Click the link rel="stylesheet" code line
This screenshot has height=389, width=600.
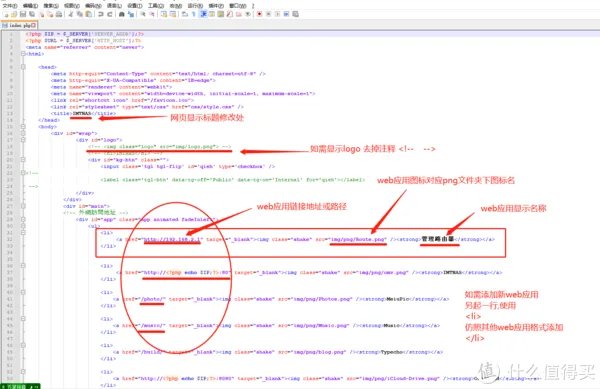pyautogui.click(x=147, y=107)
